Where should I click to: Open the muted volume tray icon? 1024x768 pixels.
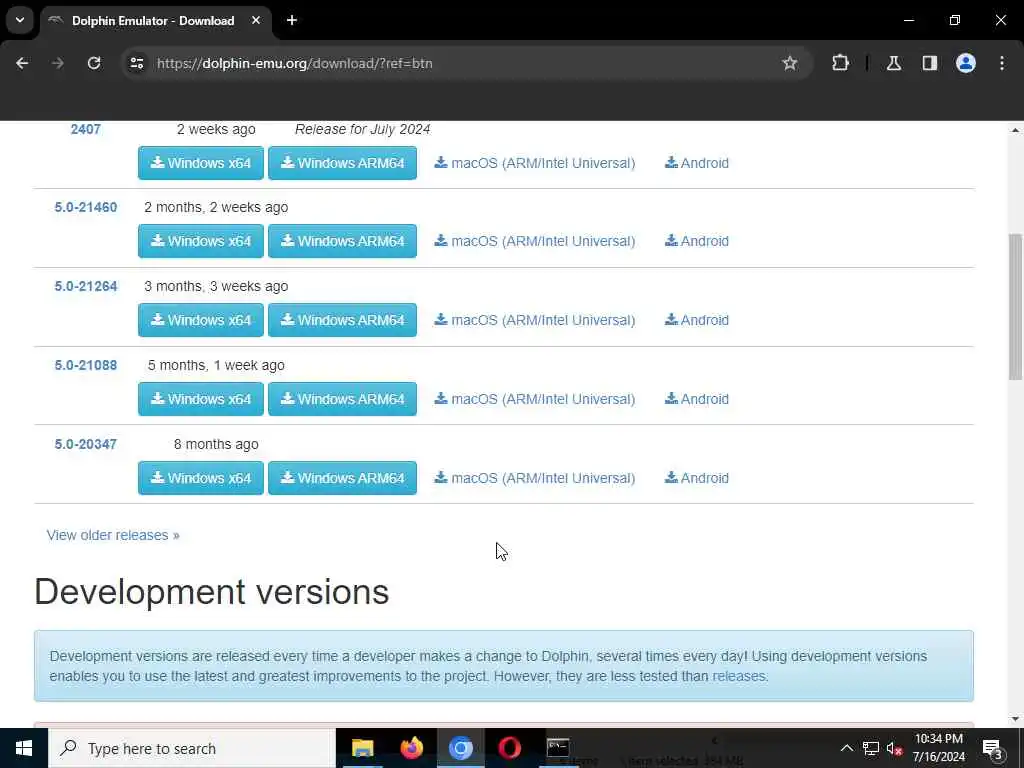click(894, 748)
